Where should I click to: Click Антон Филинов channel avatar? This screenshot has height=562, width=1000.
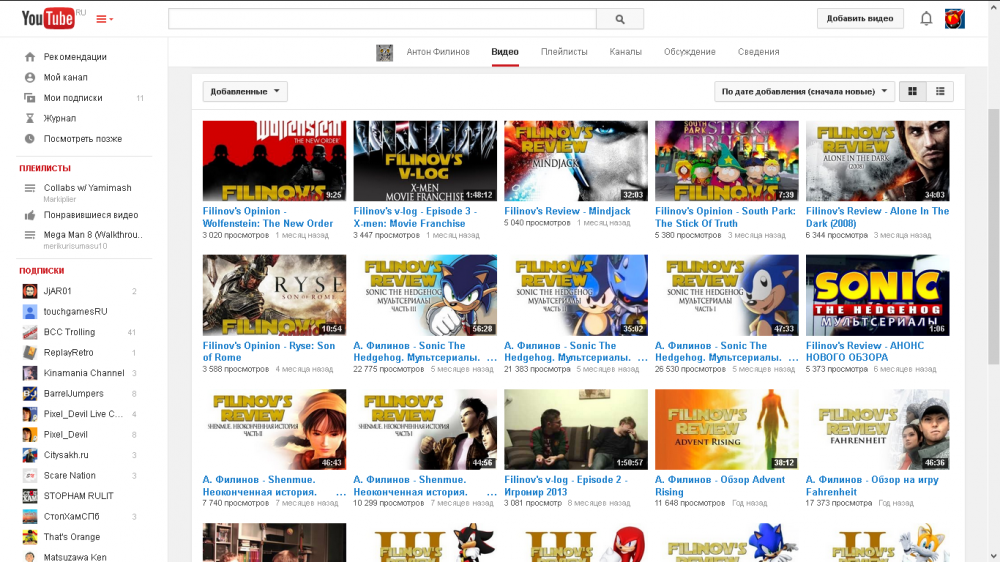(385, 52)
